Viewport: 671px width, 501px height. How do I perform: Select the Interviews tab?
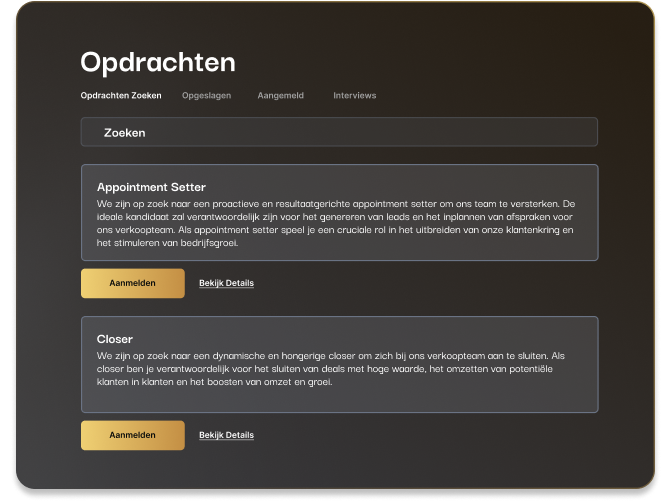tap(354, 96)
